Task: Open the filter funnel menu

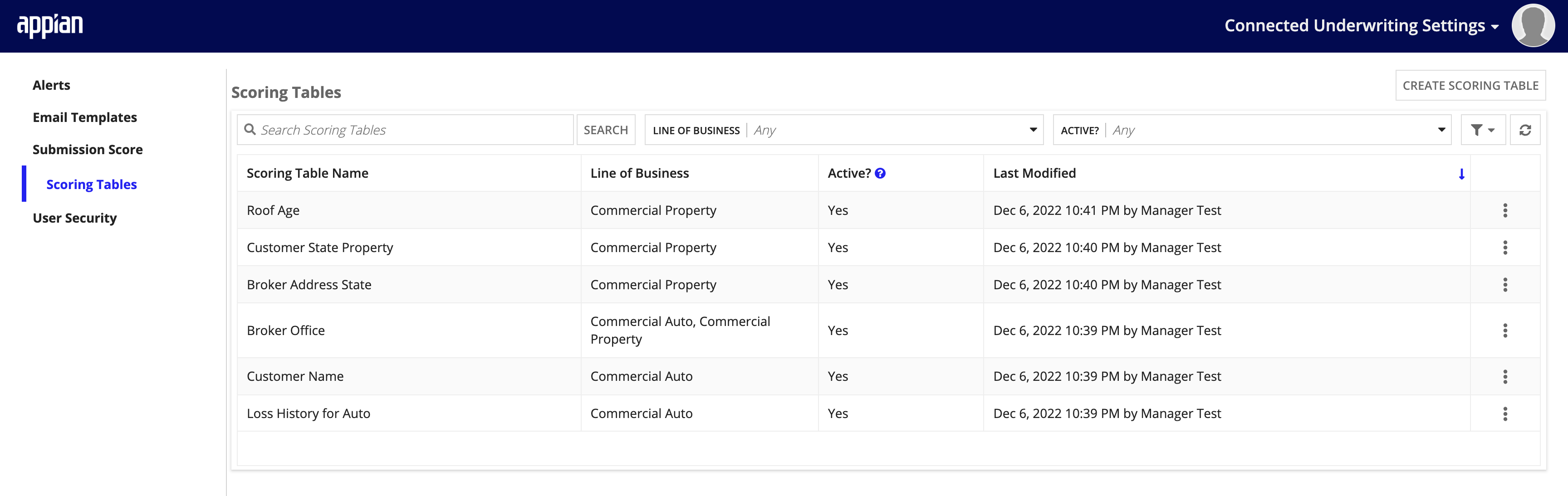Action: click(x=1483, y=130)
